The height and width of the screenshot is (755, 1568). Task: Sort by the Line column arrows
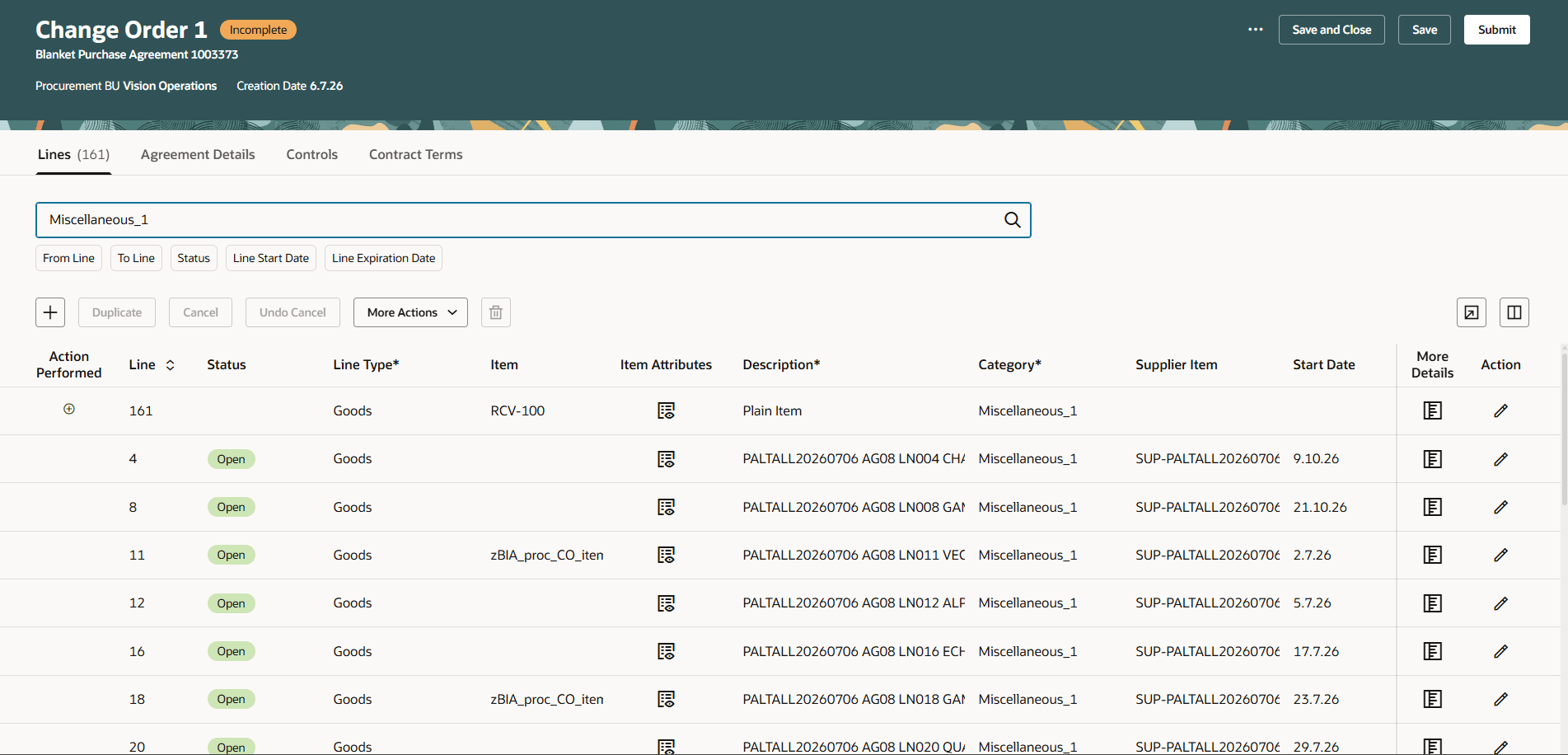(171, 365)
